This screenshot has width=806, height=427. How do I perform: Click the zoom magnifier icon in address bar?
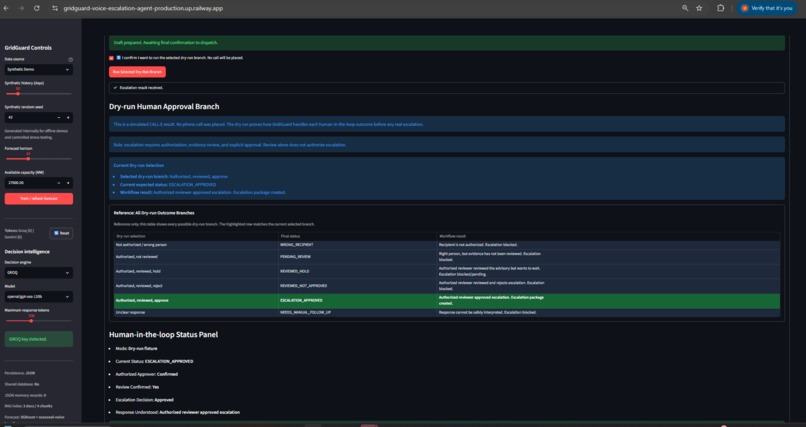click(685, 8)
